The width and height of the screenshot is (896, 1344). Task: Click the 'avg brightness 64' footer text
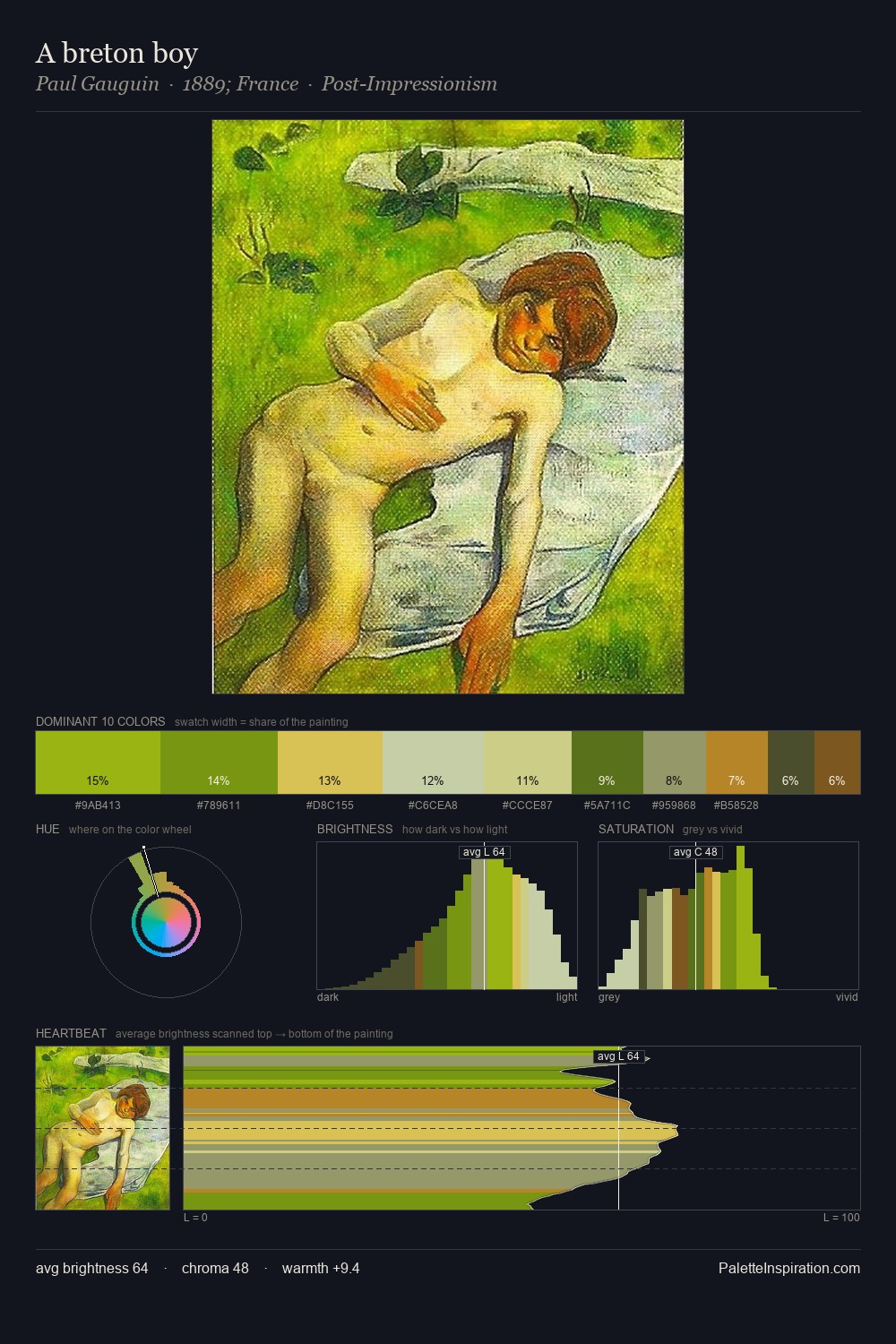click(92, 1268)
